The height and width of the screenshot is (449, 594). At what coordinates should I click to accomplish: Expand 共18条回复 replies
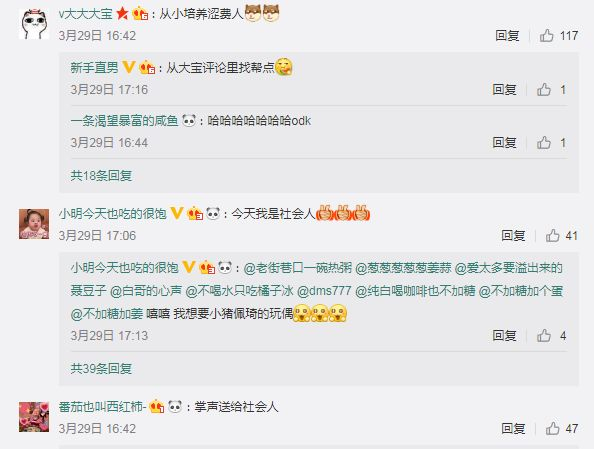(101, 176)
